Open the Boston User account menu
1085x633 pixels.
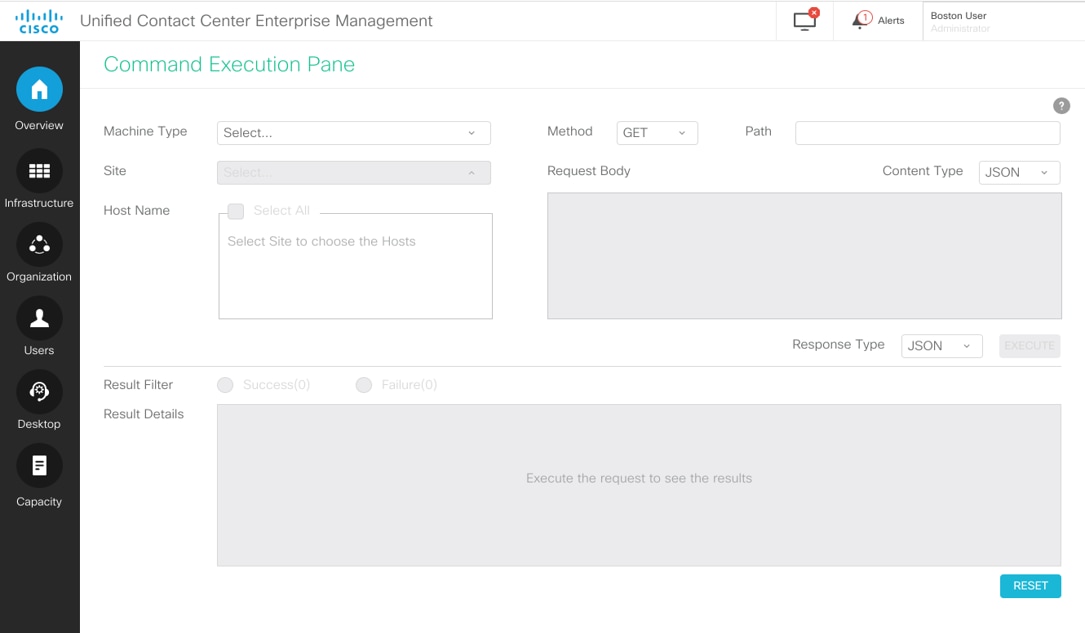[1000, 21]
